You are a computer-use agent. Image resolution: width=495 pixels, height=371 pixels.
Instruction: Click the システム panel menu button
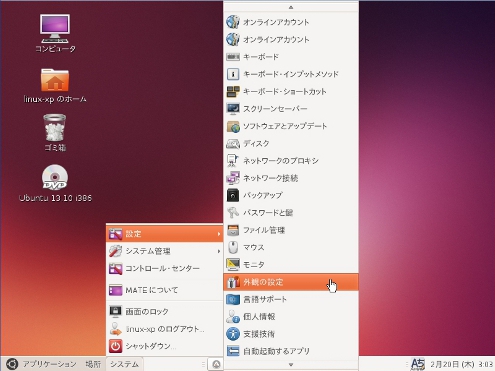(x=124, y=364)
